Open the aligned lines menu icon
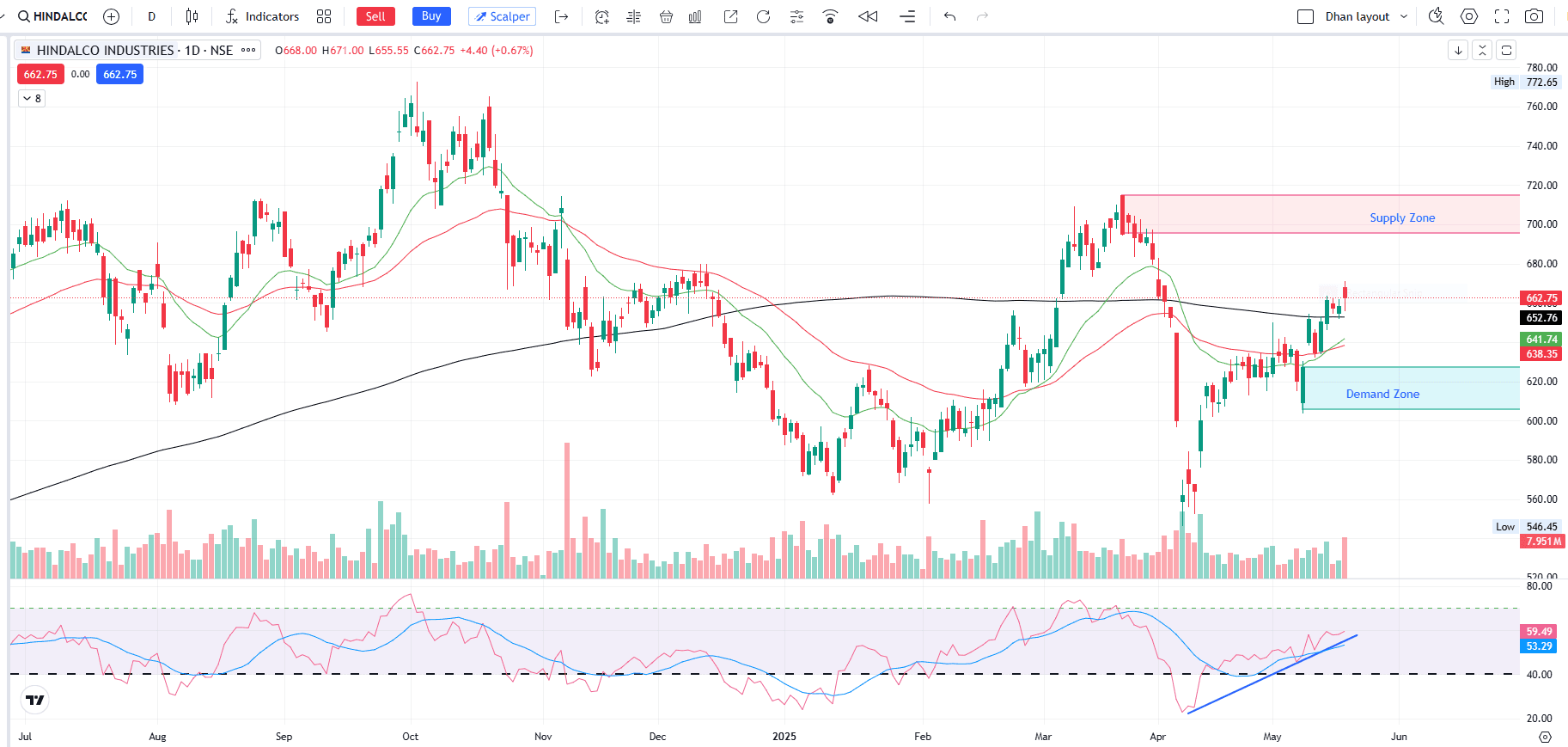 click(x=907, y=16)
